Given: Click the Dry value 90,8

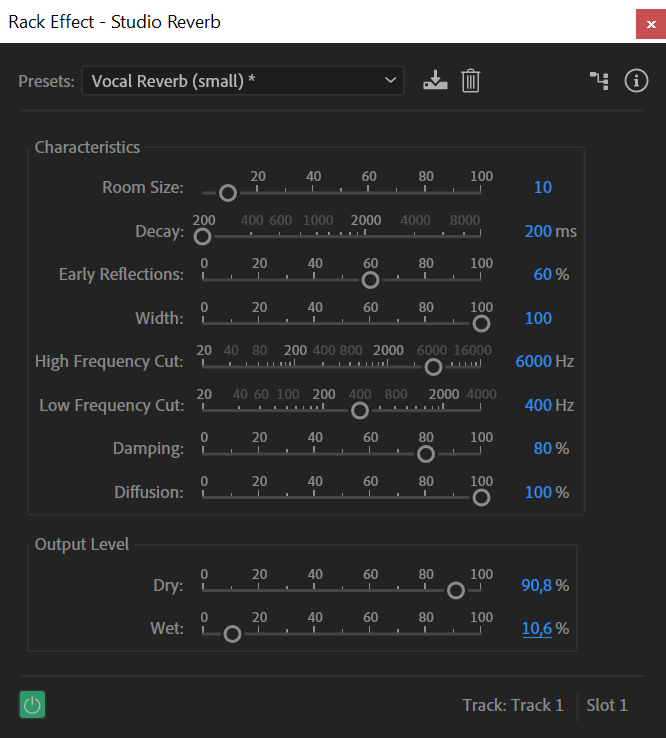Looking at the screenshot, I should (x=537, y=585).
